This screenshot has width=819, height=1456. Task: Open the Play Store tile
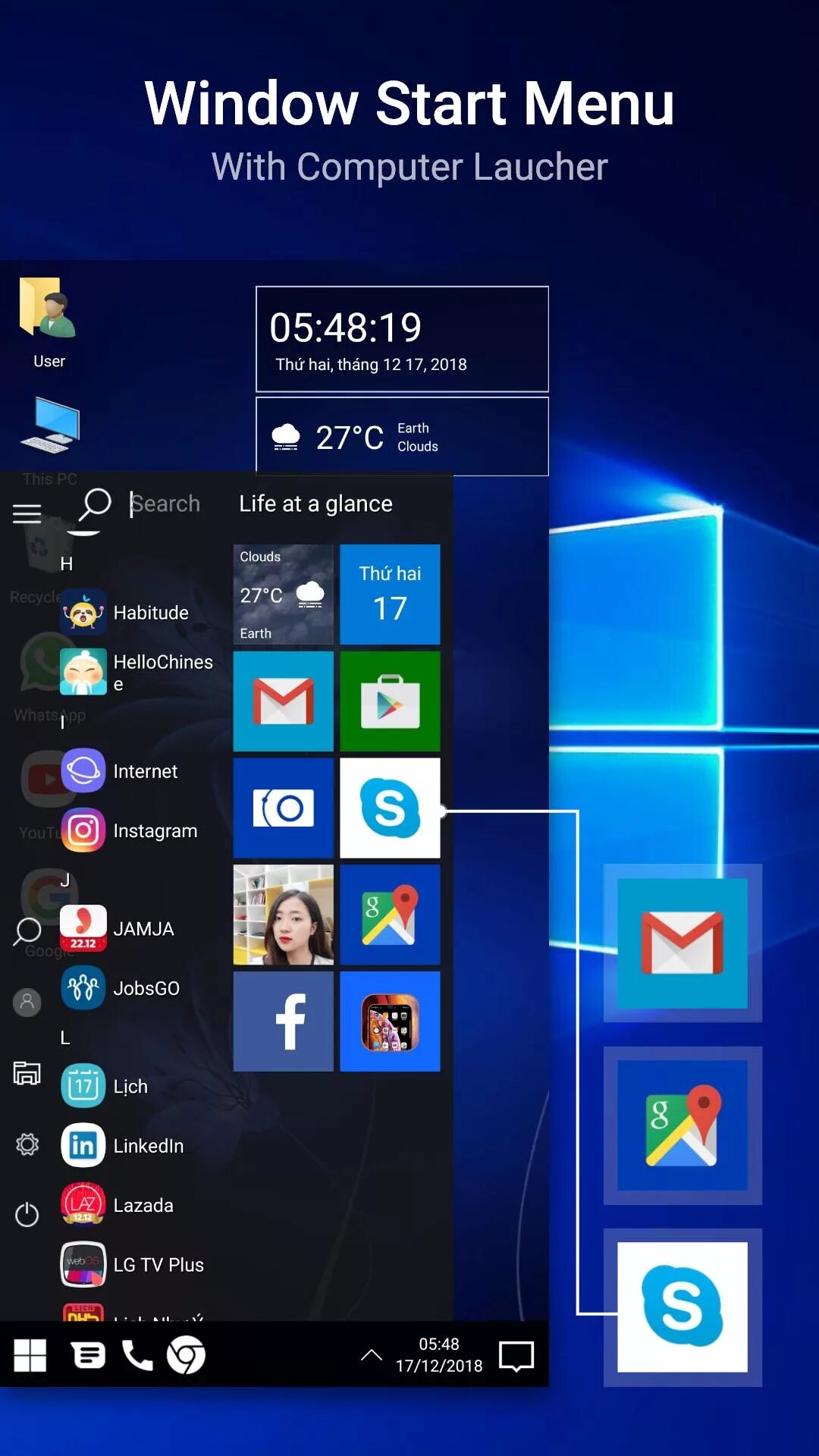tap(390, 701)
